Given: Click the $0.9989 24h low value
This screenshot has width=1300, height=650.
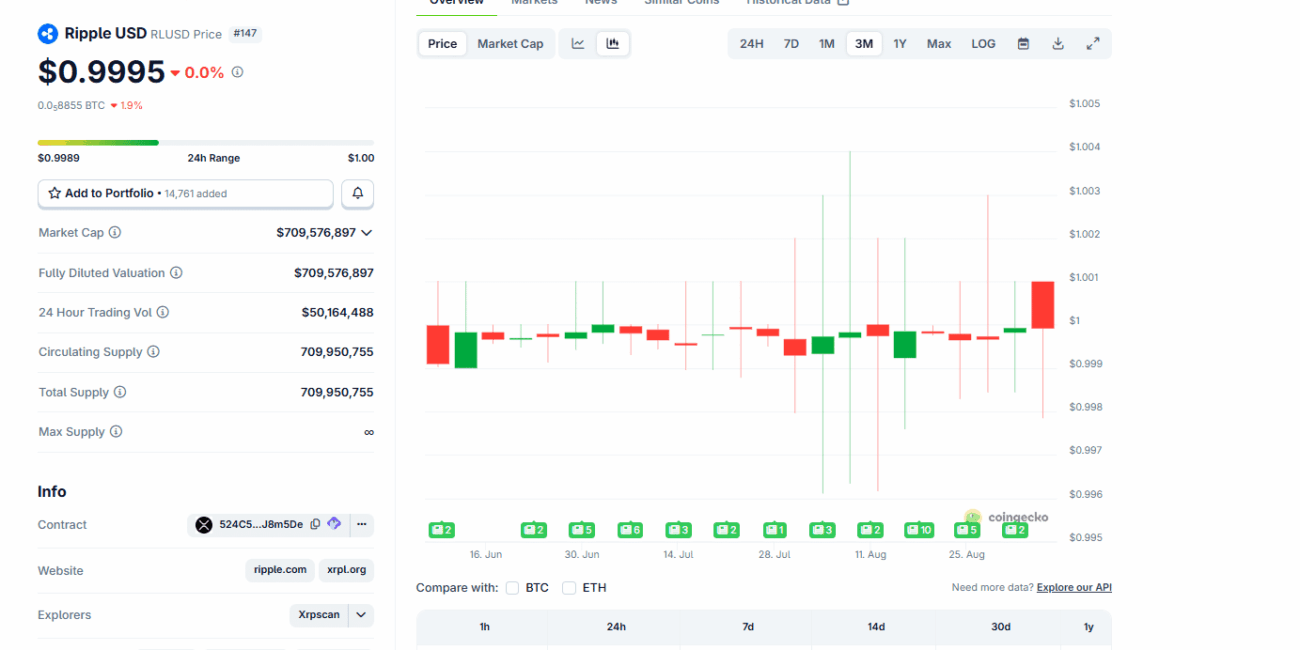Looking at the screenshot, I should click(59, 158).
